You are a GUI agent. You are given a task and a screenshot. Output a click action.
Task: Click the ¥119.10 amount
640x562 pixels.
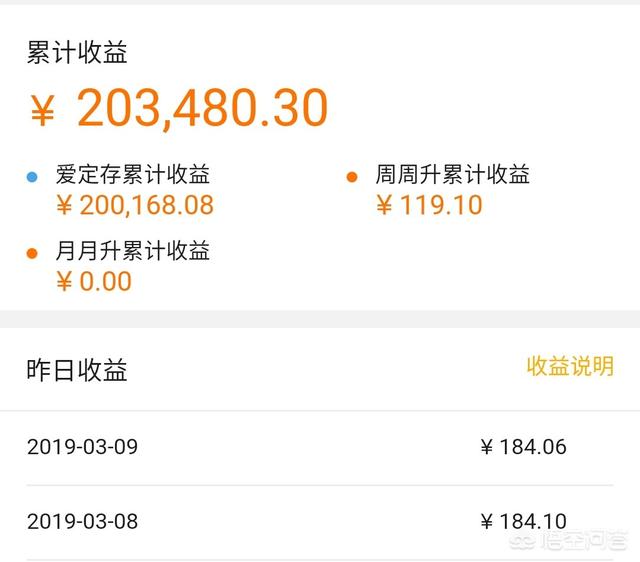(x=429, y=206)
